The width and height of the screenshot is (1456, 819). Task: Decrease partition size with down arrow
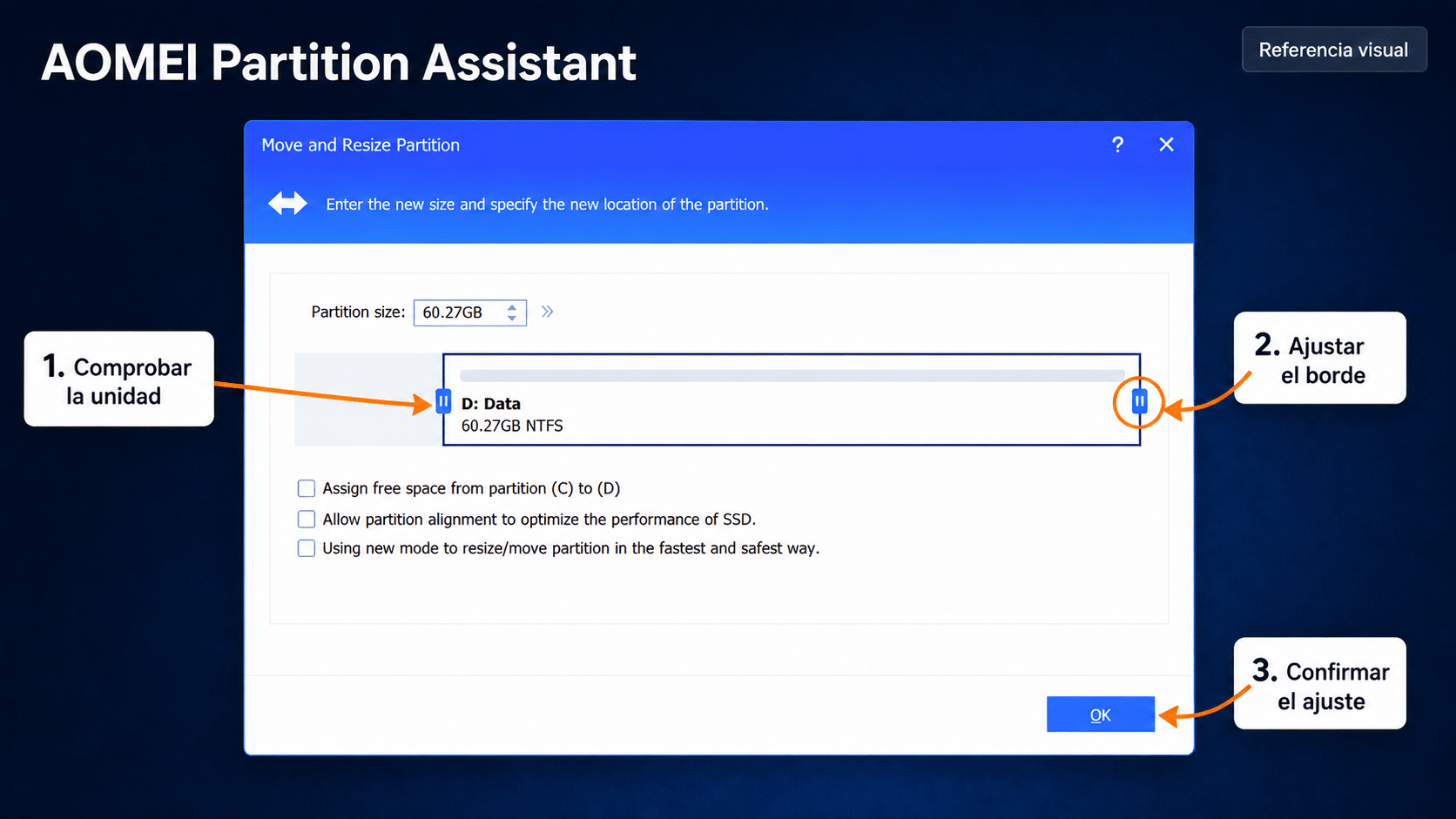[512, 319]
